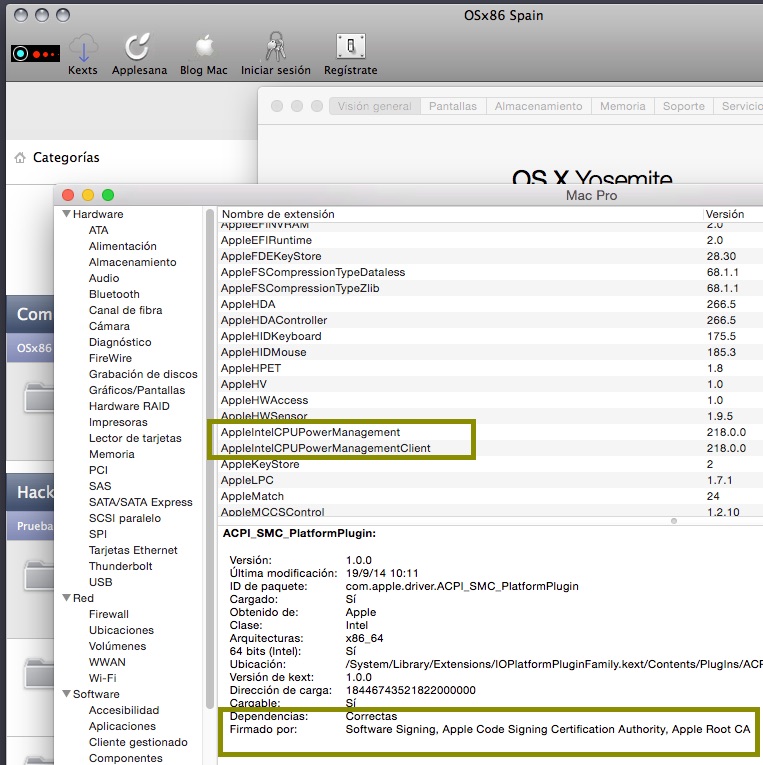Click the Regístrate switch icon
This screenshot has height=765, width=763.
351,46
